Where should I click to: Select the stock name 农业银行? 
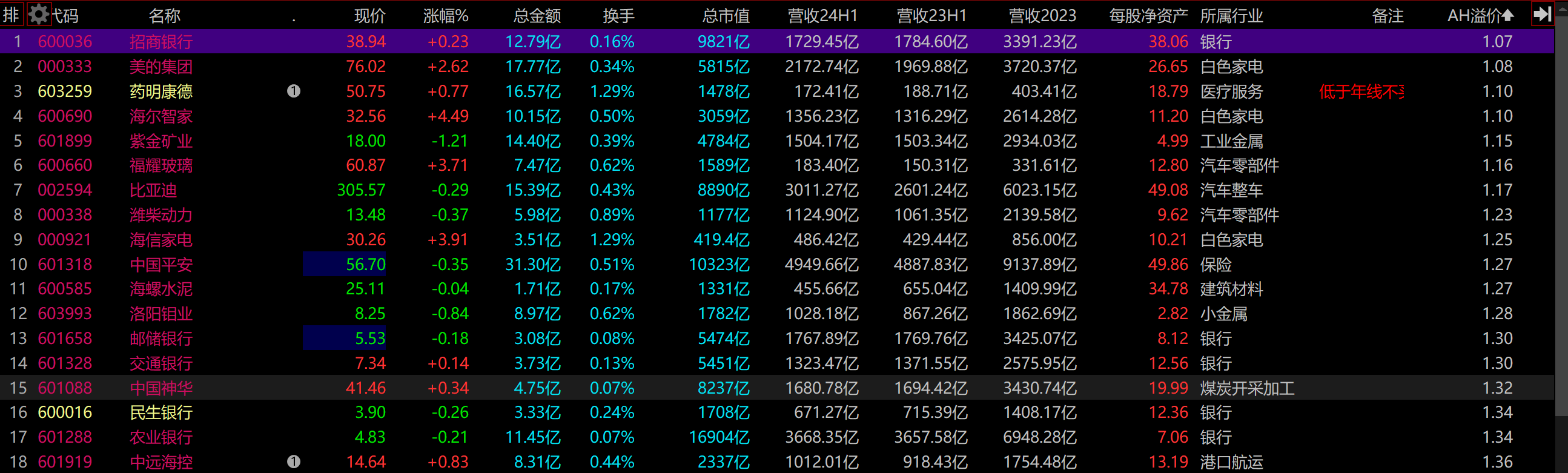point(160,437)
